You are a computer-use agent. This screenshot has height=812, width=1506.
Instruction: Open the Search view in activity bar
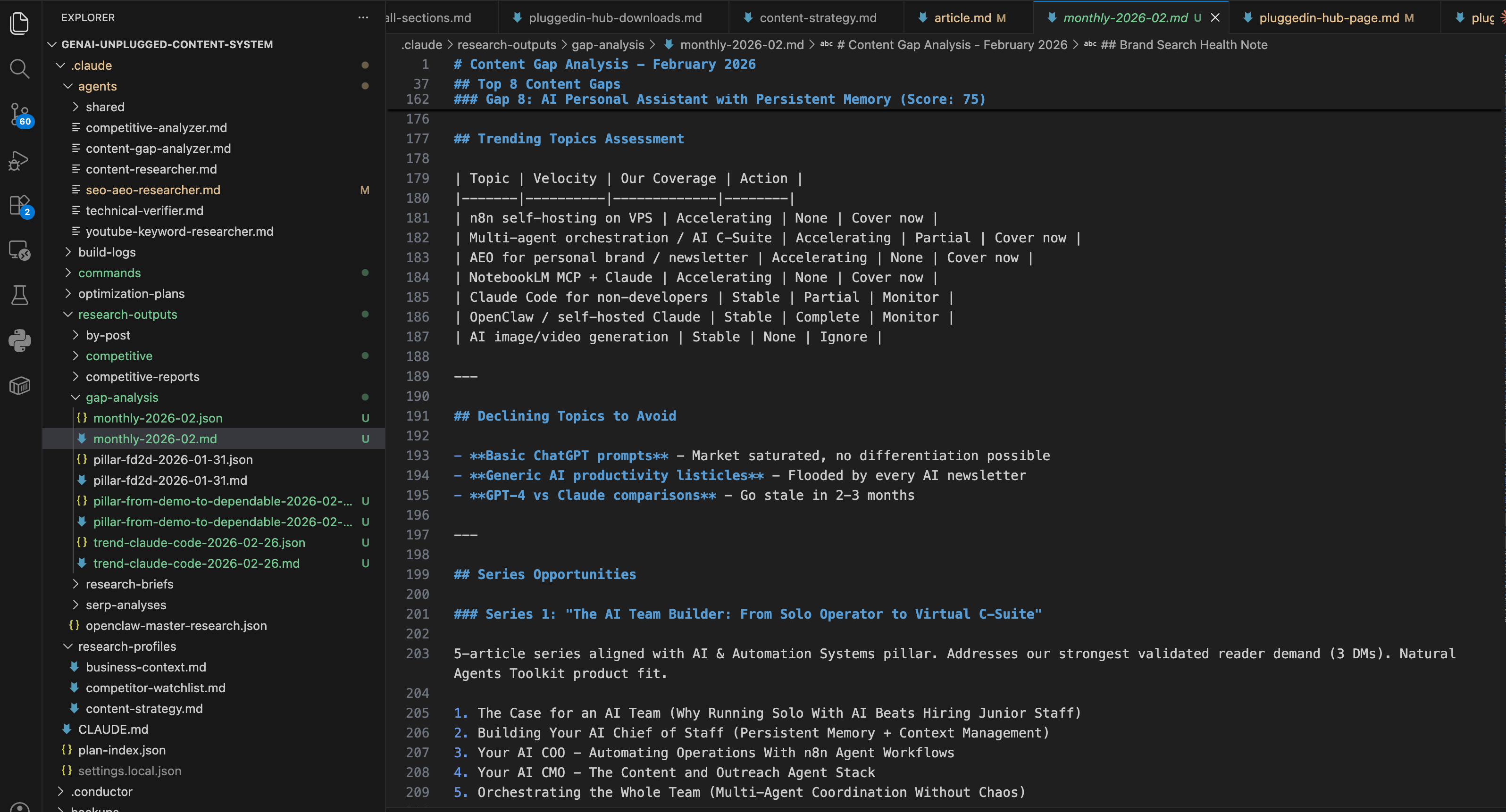click(x=20, y=69)
